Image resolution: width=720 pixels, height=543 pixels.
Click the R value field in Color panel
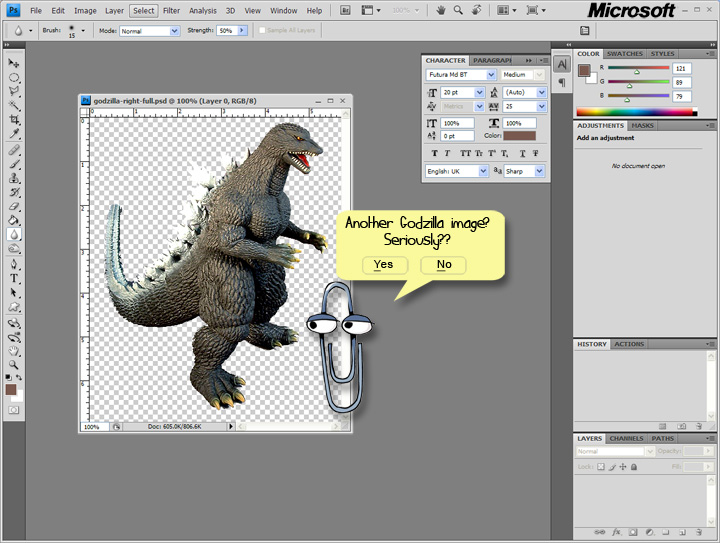684,68
